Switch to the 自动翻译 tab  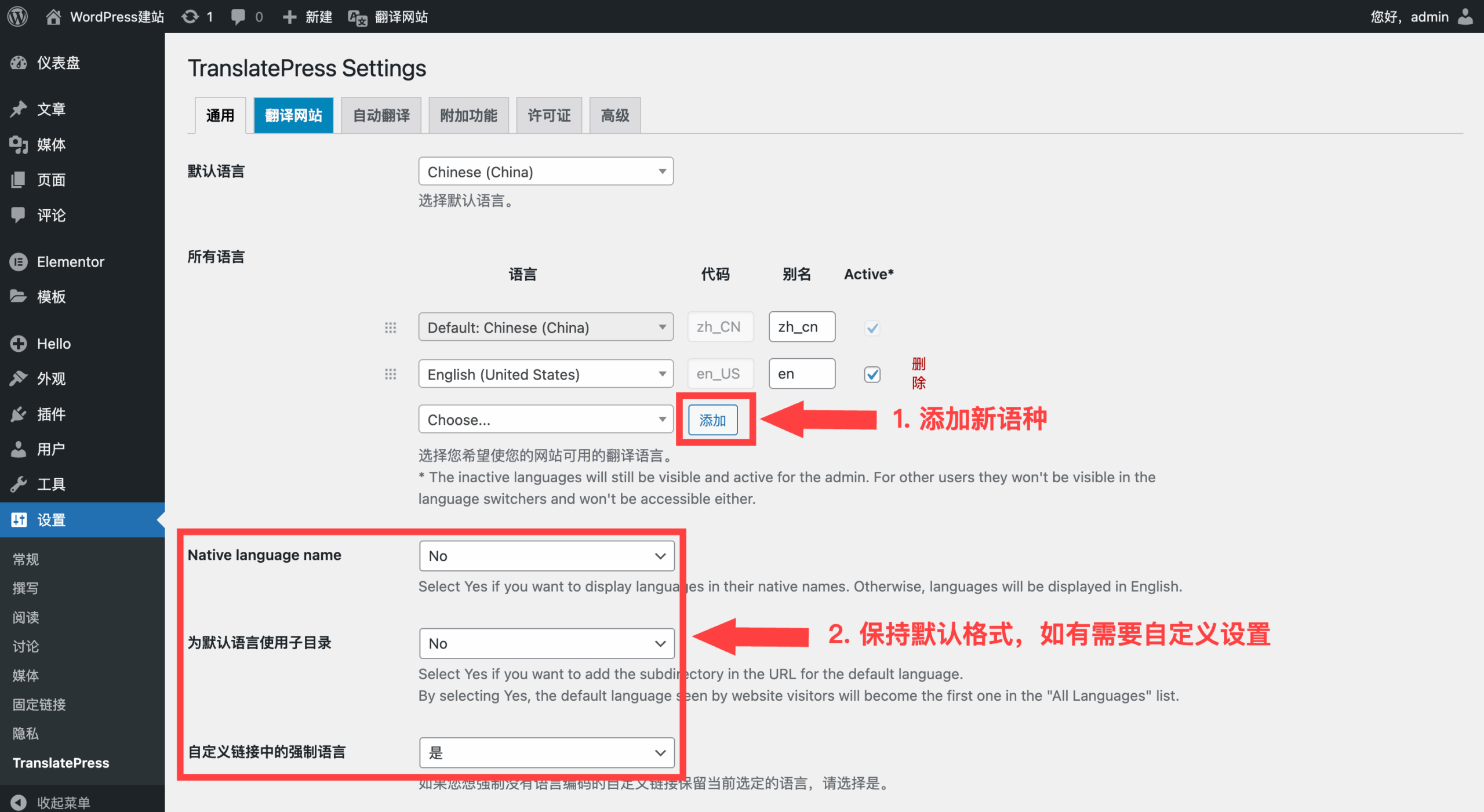pos(381,115)
